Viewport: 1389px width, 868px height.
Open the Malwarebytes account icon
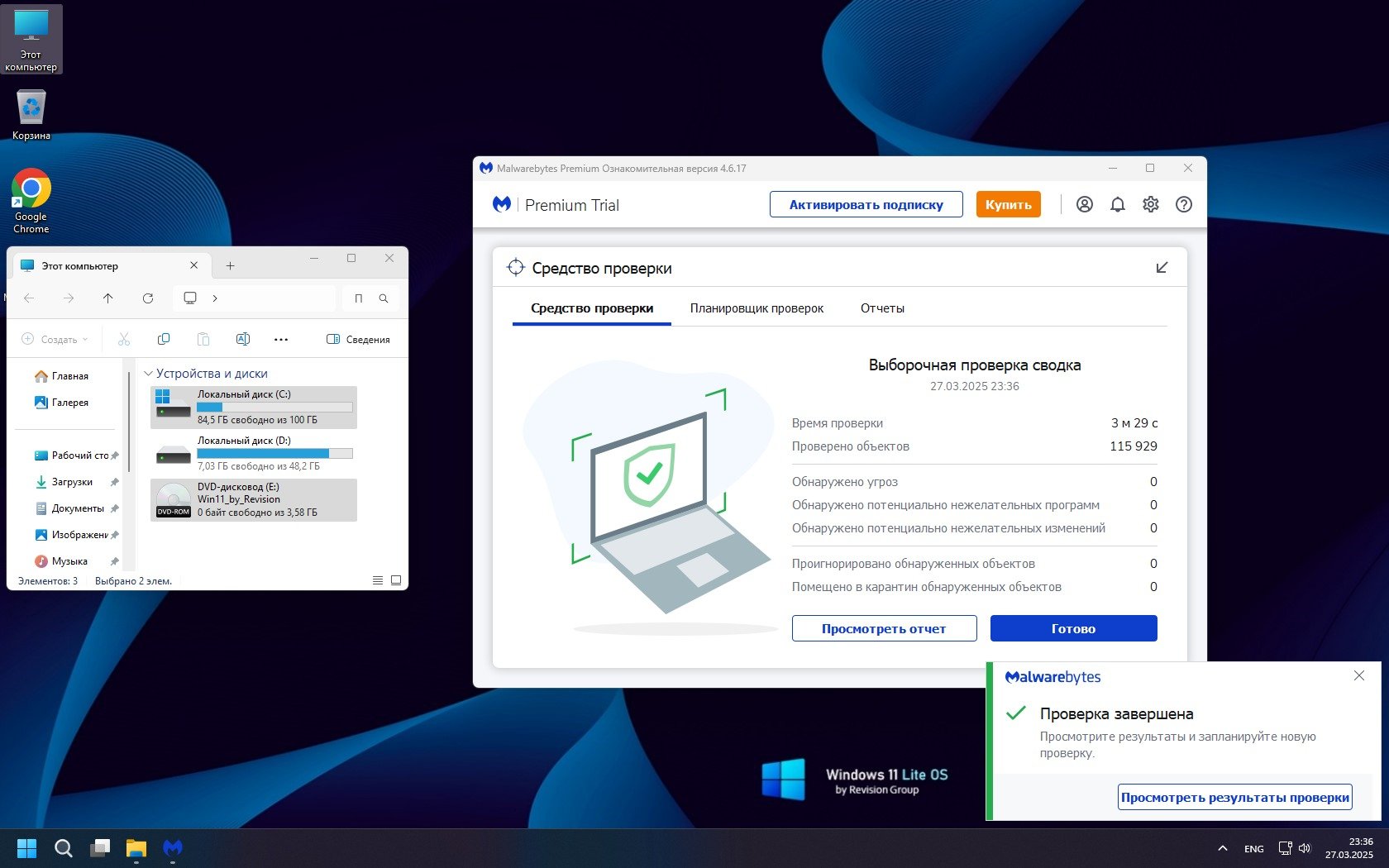[1084, 204]
